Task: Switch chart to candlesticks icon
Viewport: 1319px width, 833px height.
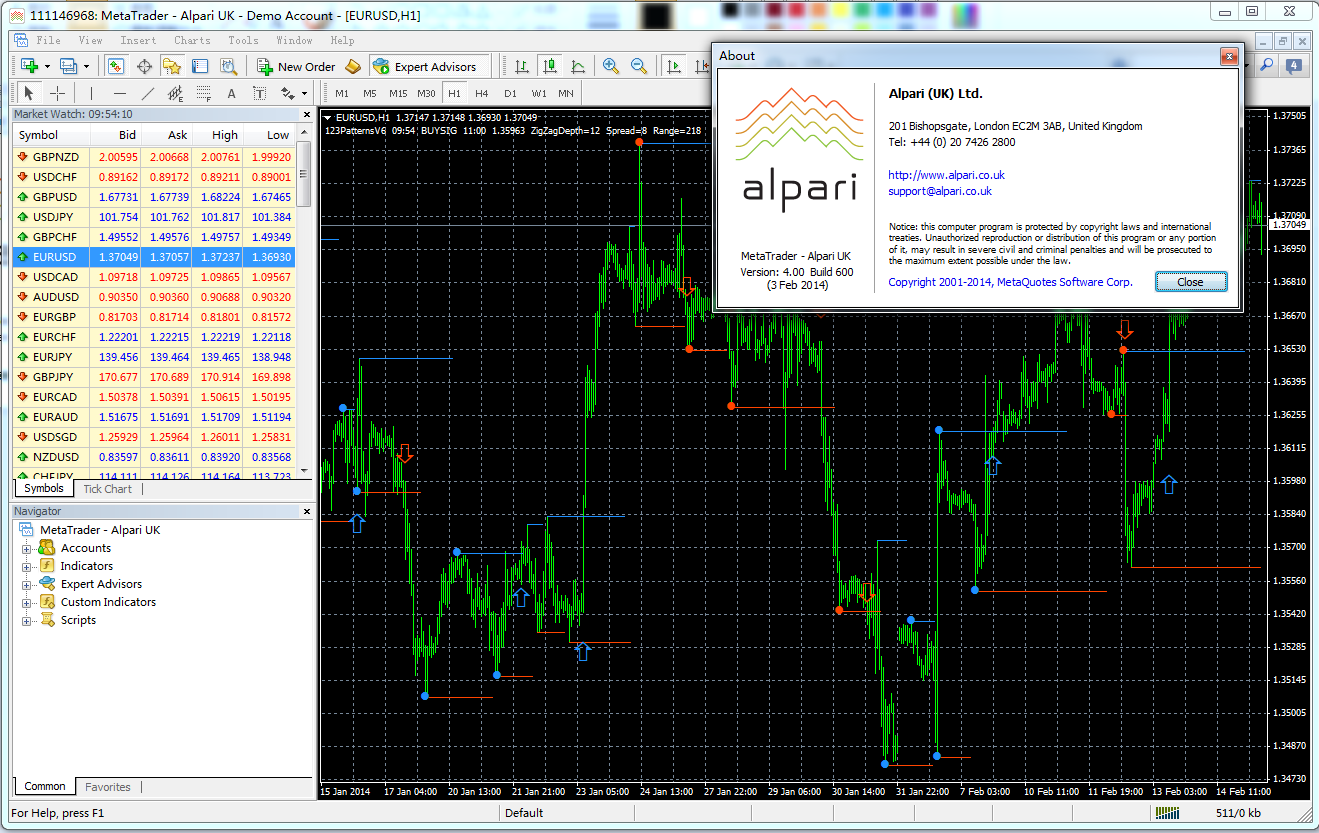Action: pos(550,66)
